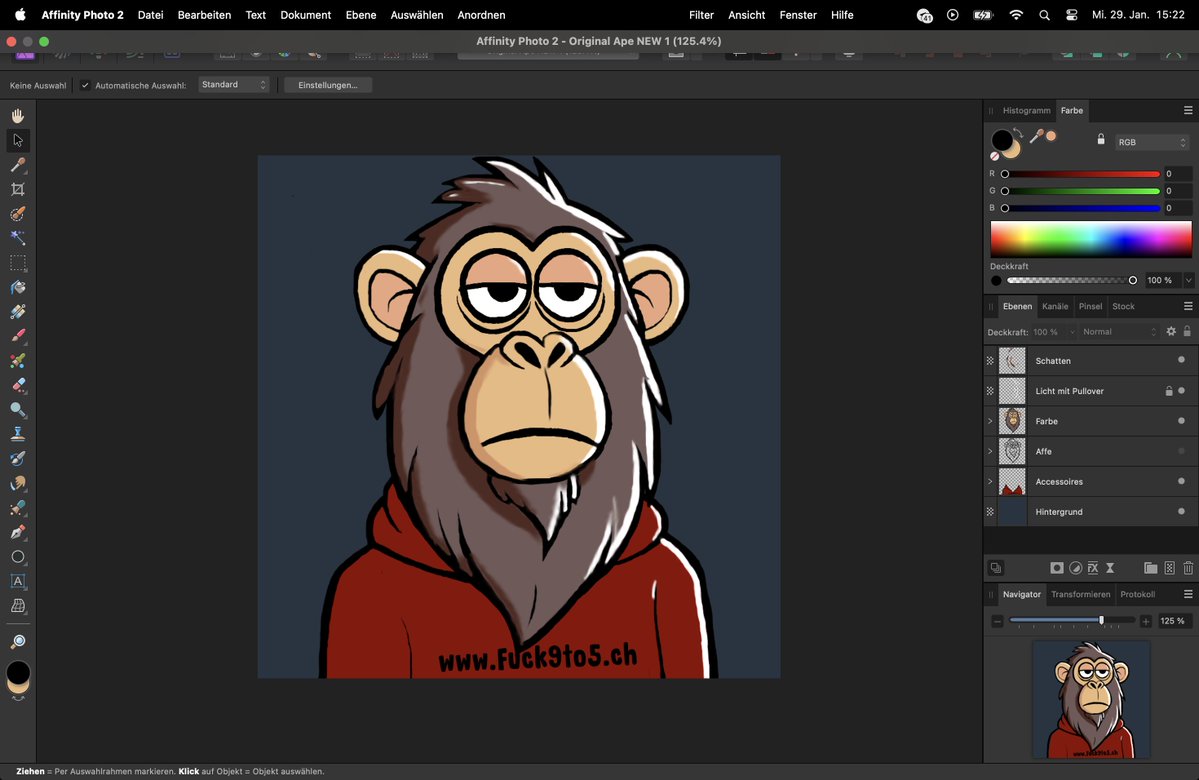The height and width of the screenshot is (780, 1199).
Task: Hide the Schatten layer
Action: tap(1181, 360)
